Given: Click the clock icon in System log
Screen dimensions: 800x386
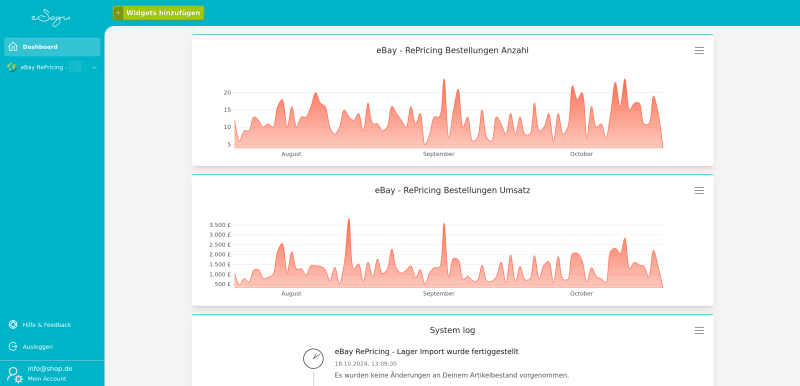Looking at the screenshot, I should 313,358.
